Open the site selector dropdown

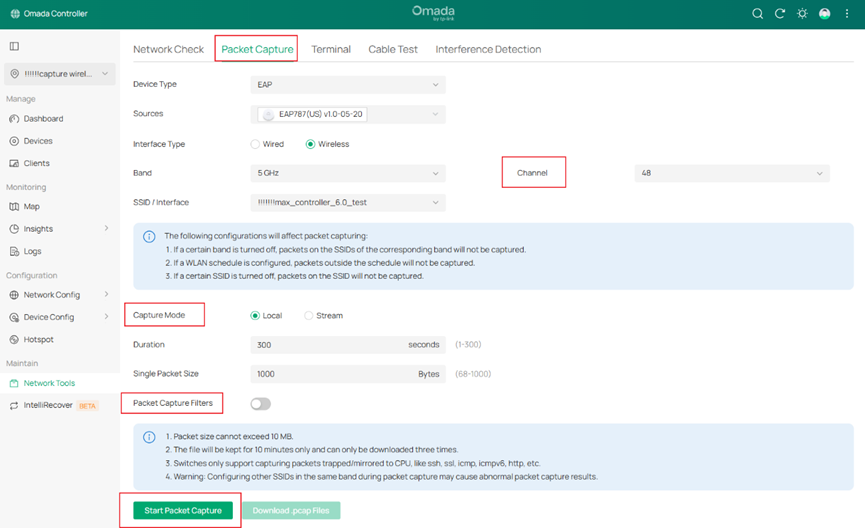click(x=60, y=74)
